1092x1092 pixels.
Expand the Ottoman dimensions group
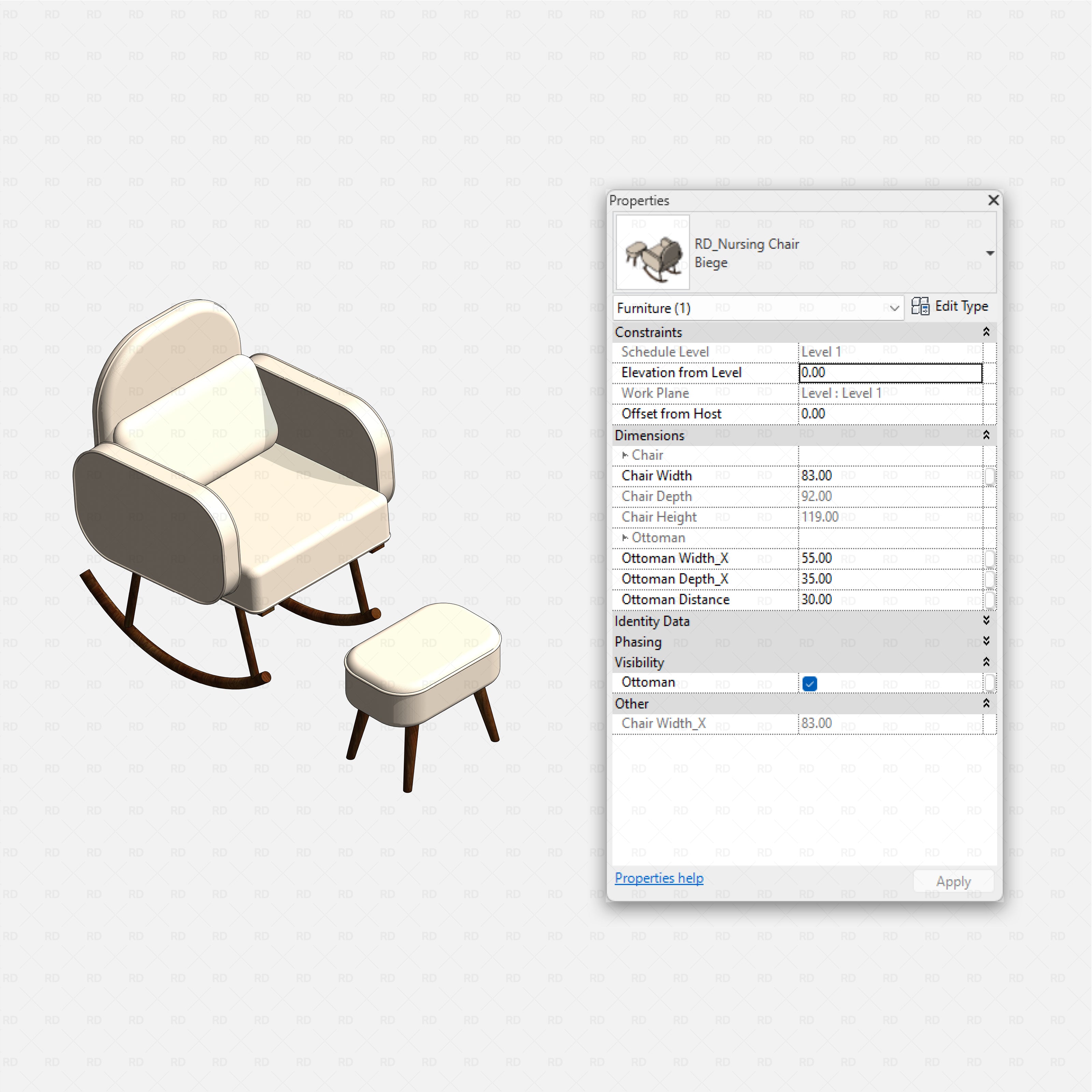[x=625, y=537]
